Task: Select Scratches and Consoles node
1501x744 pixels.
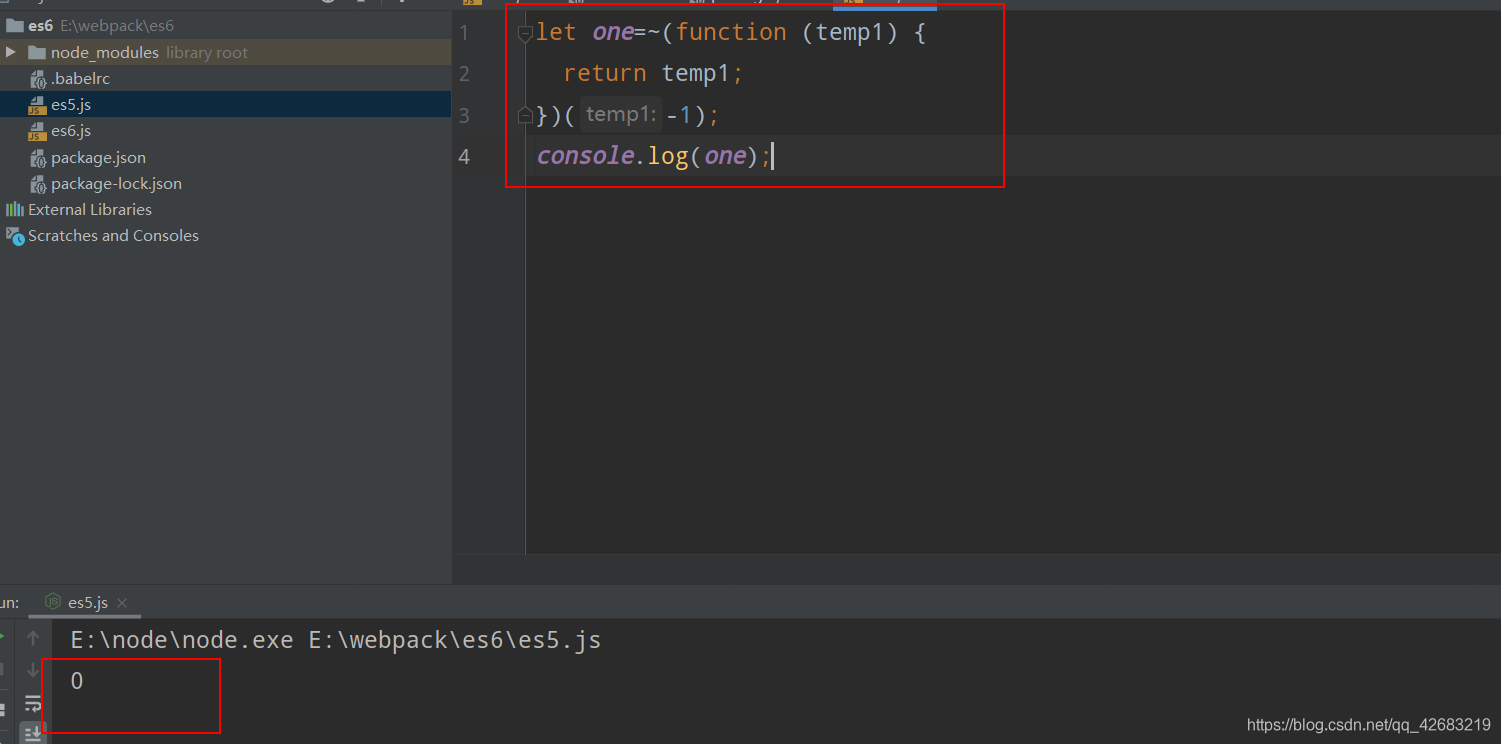Action: (113, 235)
